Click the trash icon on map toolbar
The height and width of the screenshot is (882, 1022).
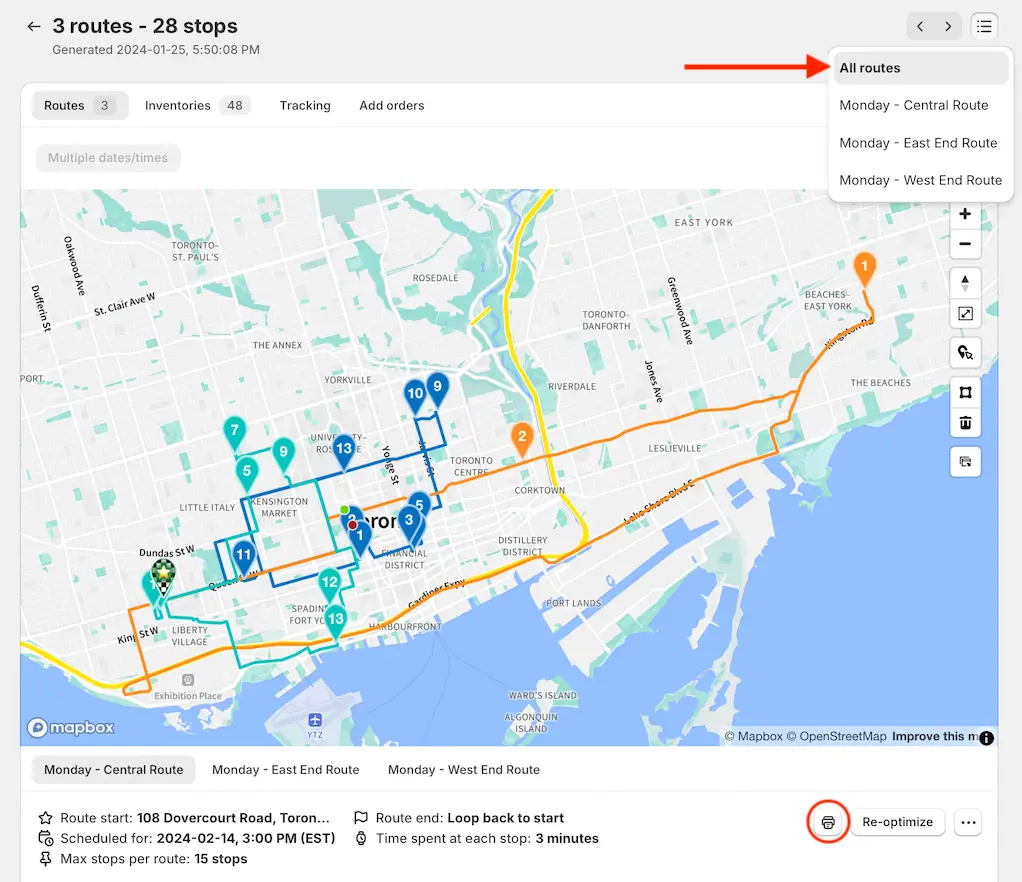point(965,422)
